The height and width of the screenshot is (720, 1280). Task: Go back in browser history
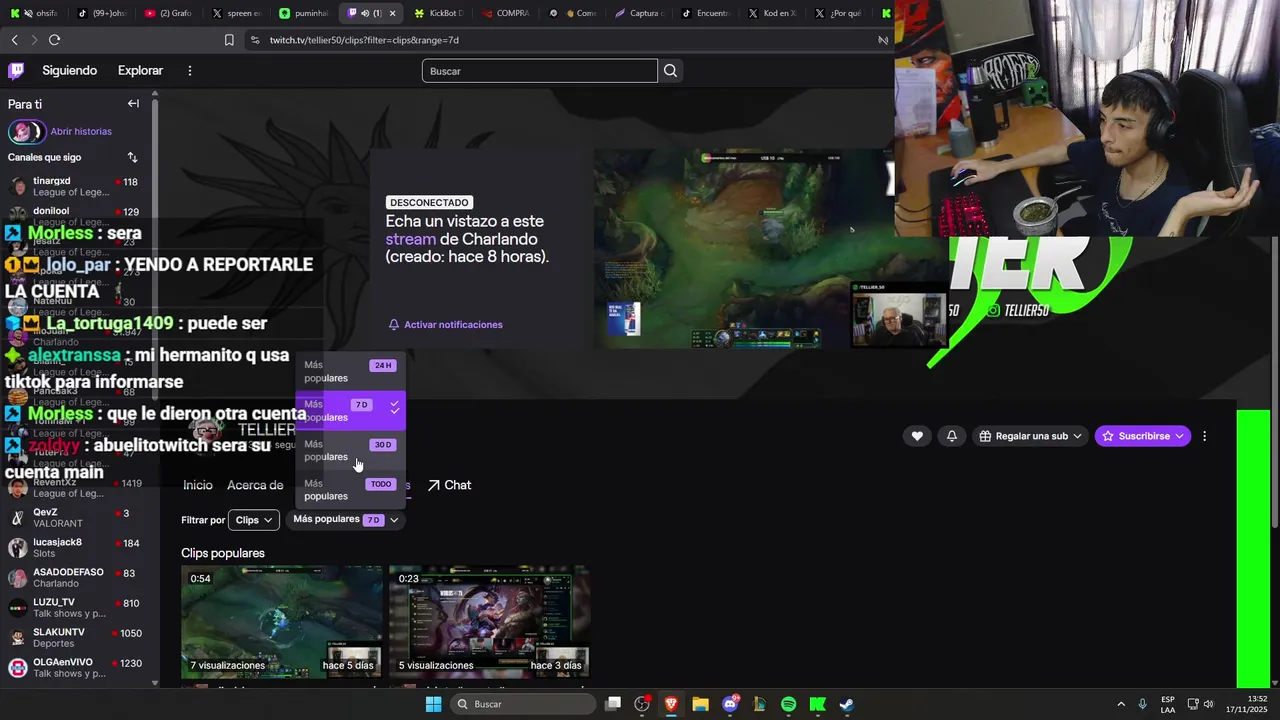coord(14,40)
